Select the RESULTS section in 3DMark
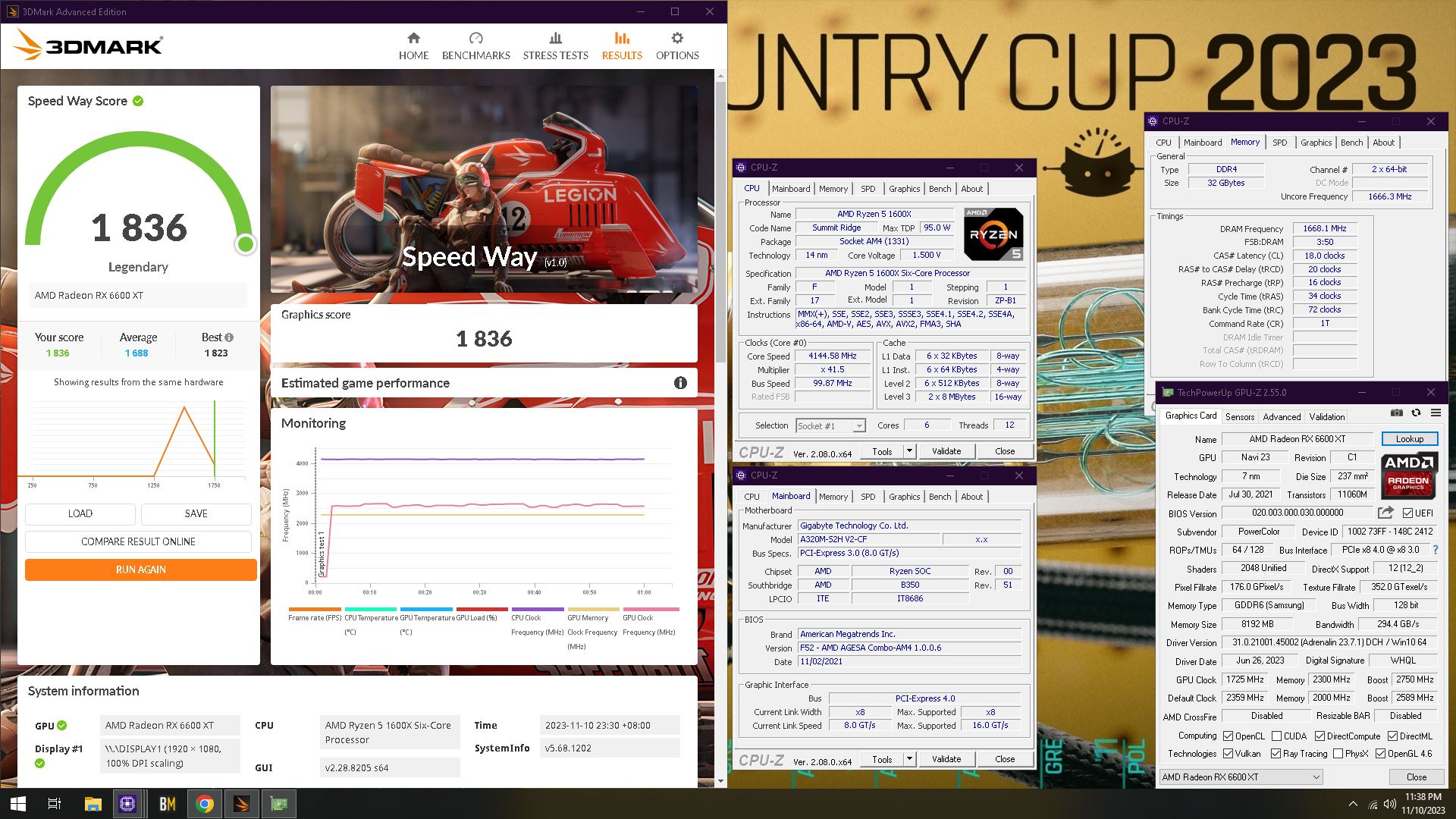Image resolution: width=1456 pixels, height=819 pixels. tap(622, 46)
